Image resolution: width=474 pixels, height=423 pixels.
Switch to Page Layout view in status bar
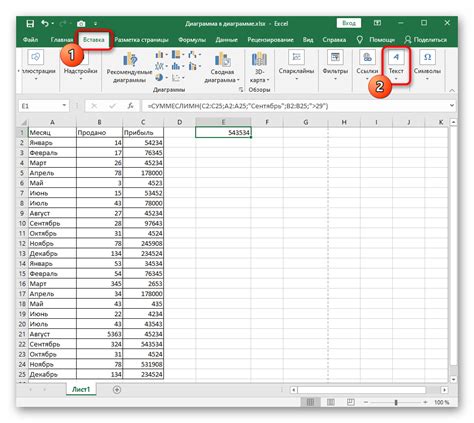click(x=331, y=402)
